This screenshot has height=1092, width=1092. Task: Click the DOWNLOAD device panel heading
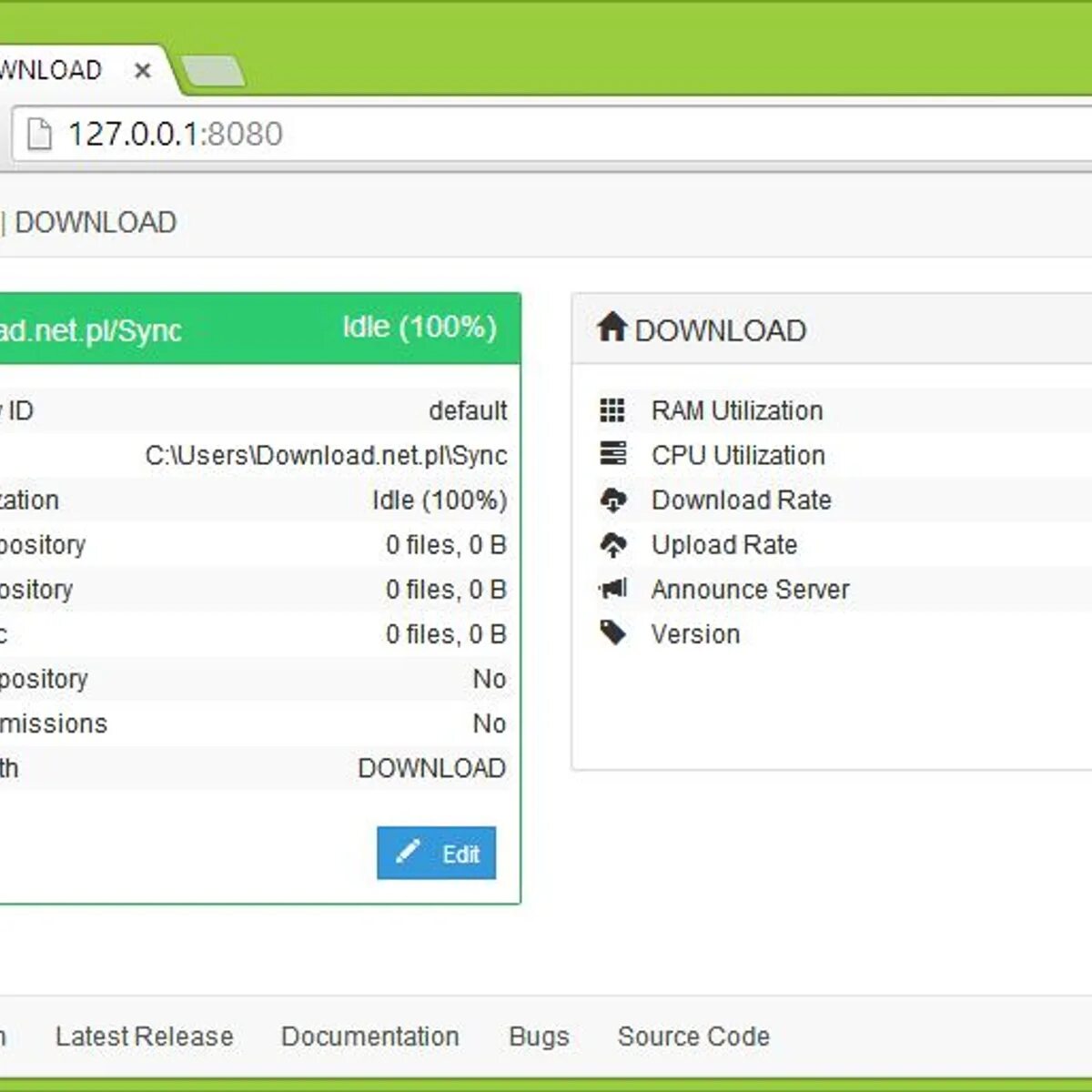tap(721, 329)
